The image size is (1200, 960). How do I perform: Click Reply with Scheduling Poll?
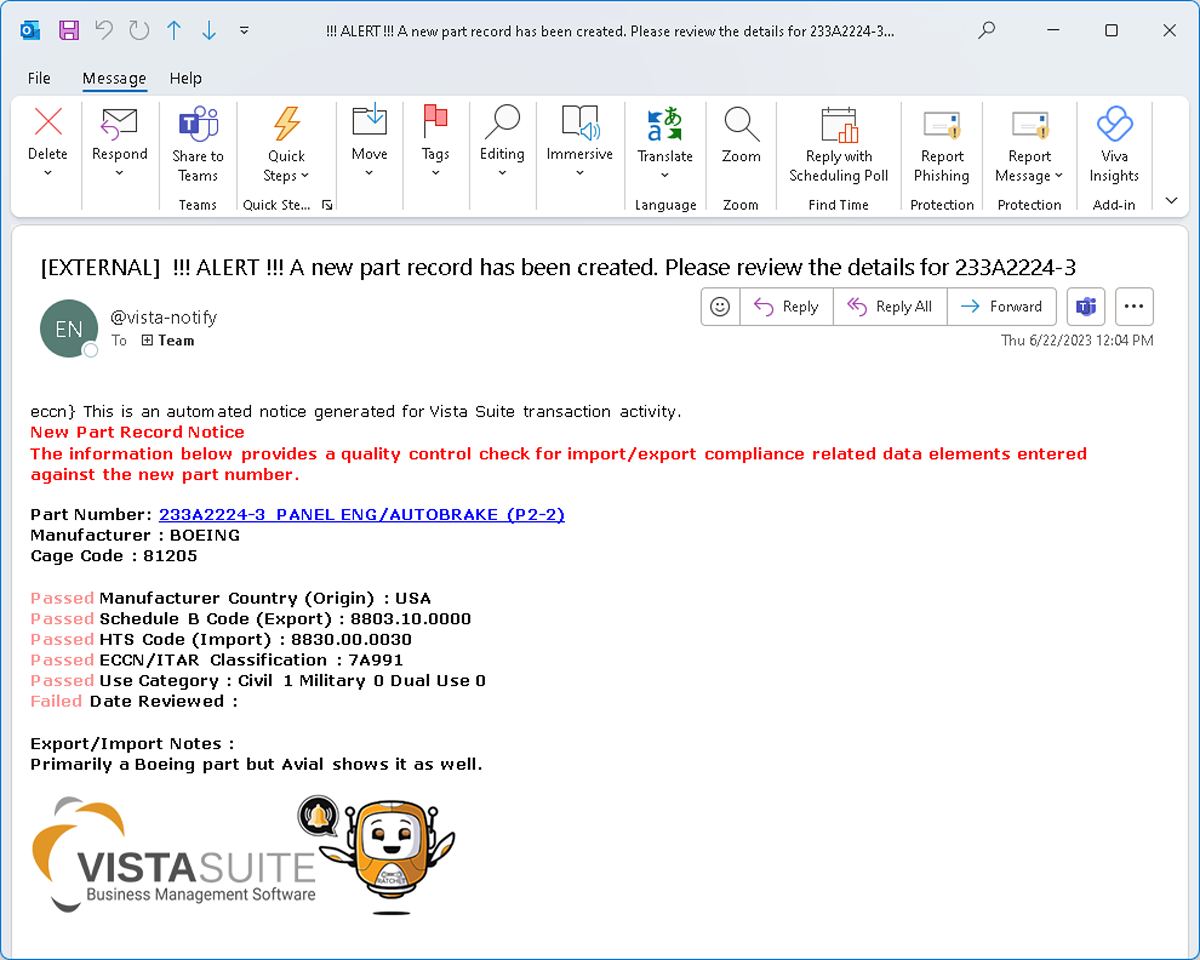pyautogui.click(x=839, y=144)
